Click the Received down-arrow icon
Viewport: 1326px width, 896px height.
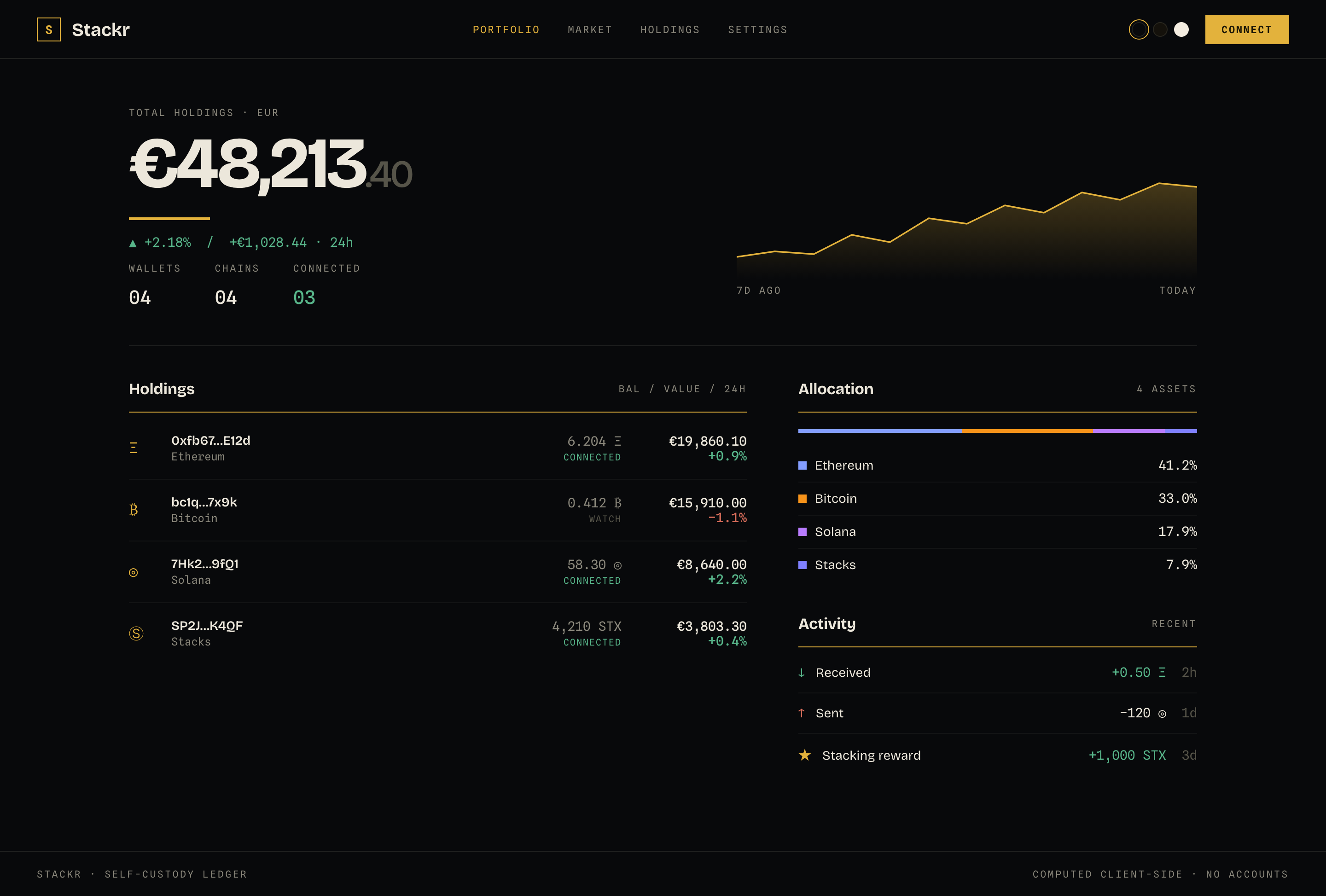coord(802,673)
